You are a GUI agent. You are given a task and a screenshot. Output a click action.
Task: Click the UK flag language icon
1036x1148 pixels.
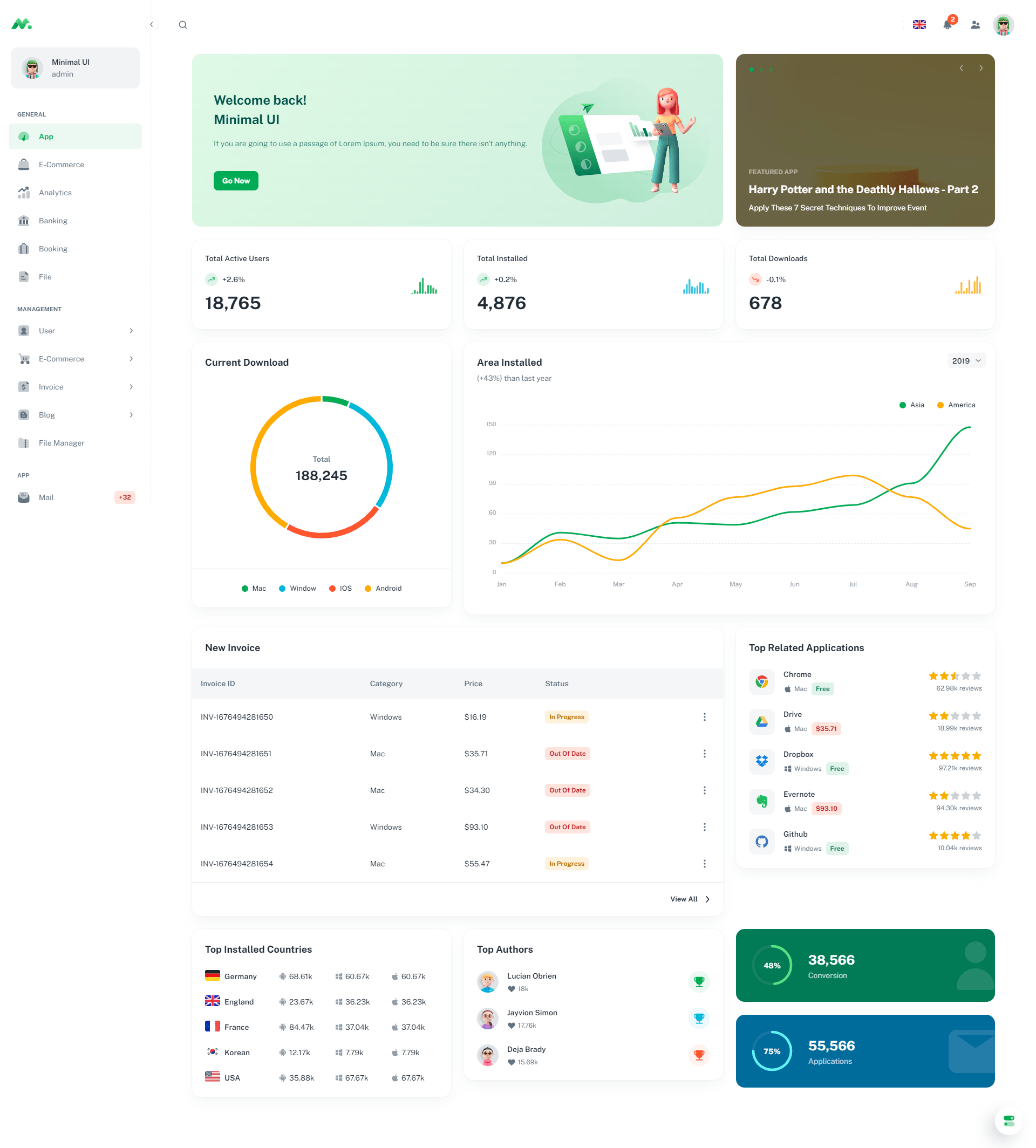click(919, 24)
